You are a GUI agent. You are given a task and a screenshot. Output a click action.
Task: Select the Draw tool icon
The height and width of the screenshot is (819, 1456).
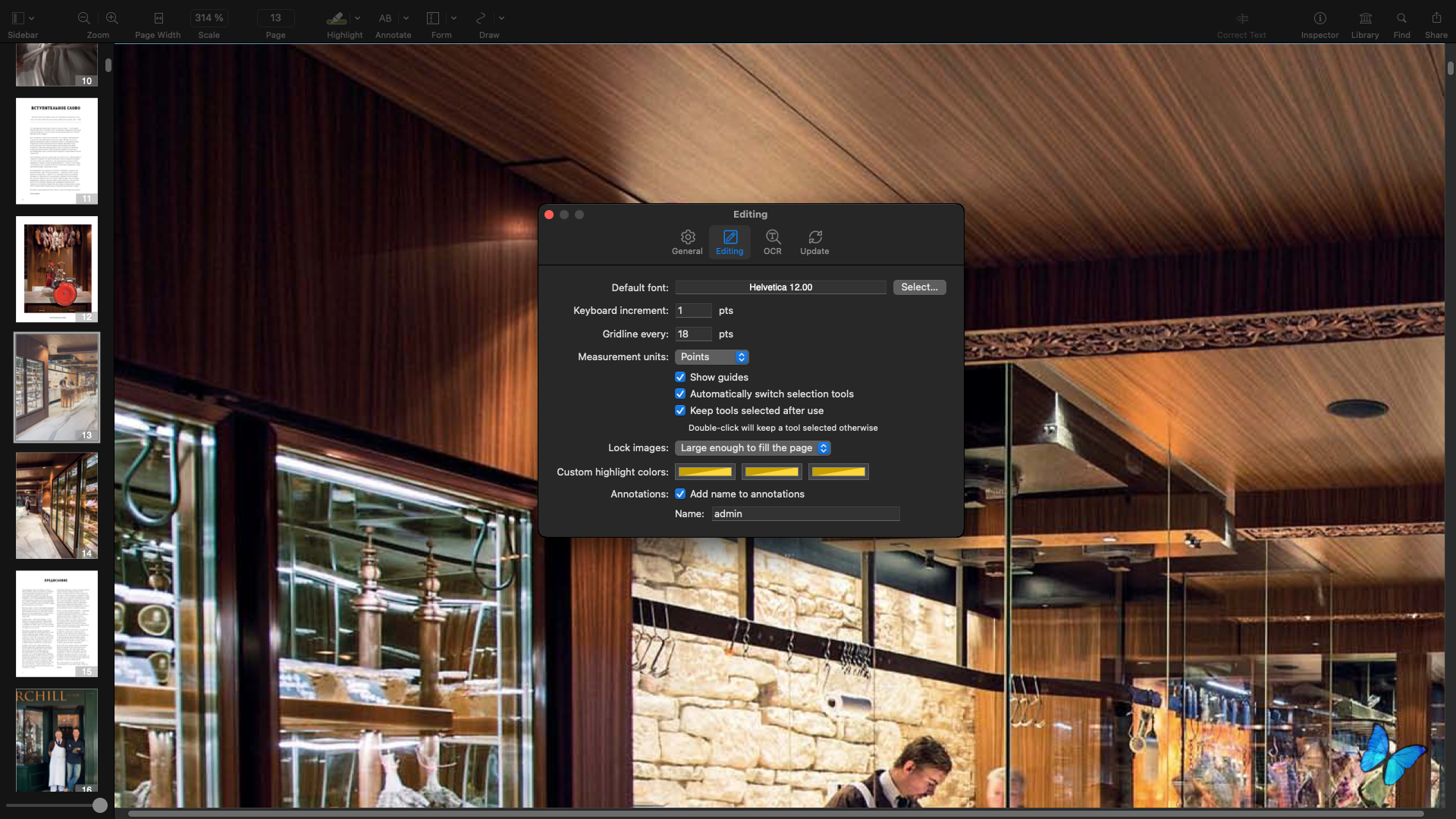[x=481, y=18]
